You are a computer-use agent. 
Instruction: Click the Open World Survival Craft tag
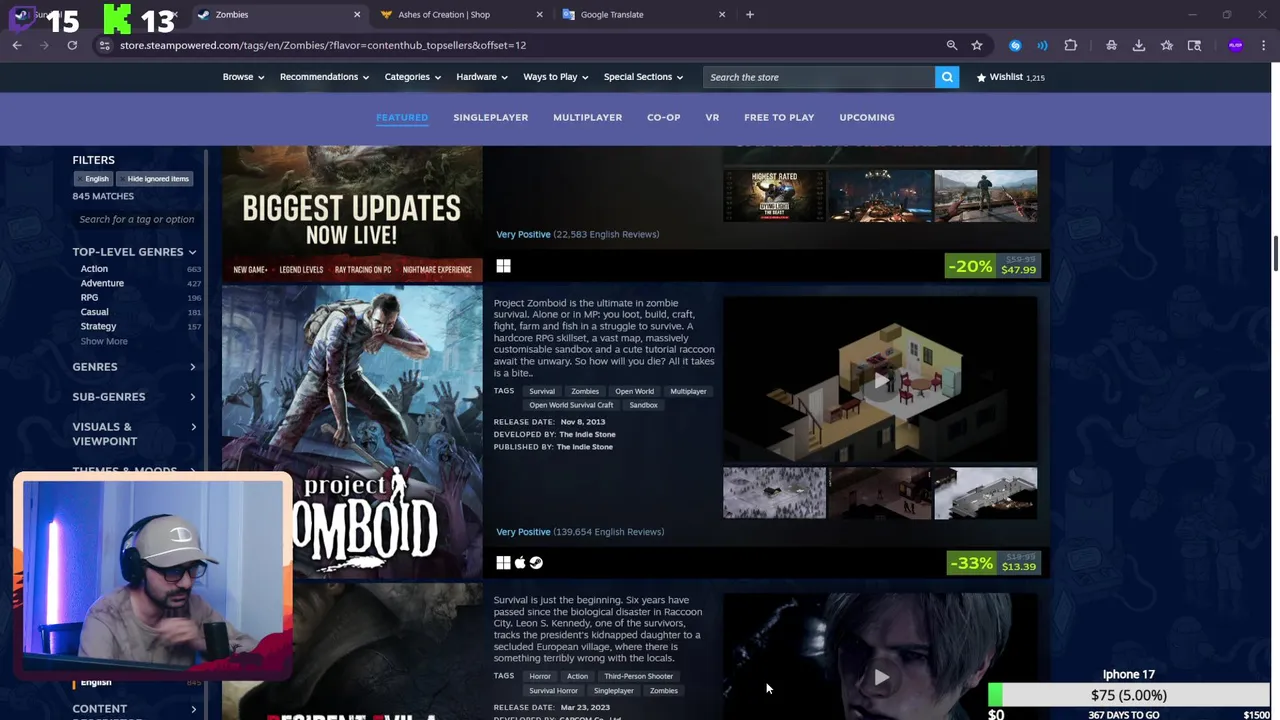point(571,405)
